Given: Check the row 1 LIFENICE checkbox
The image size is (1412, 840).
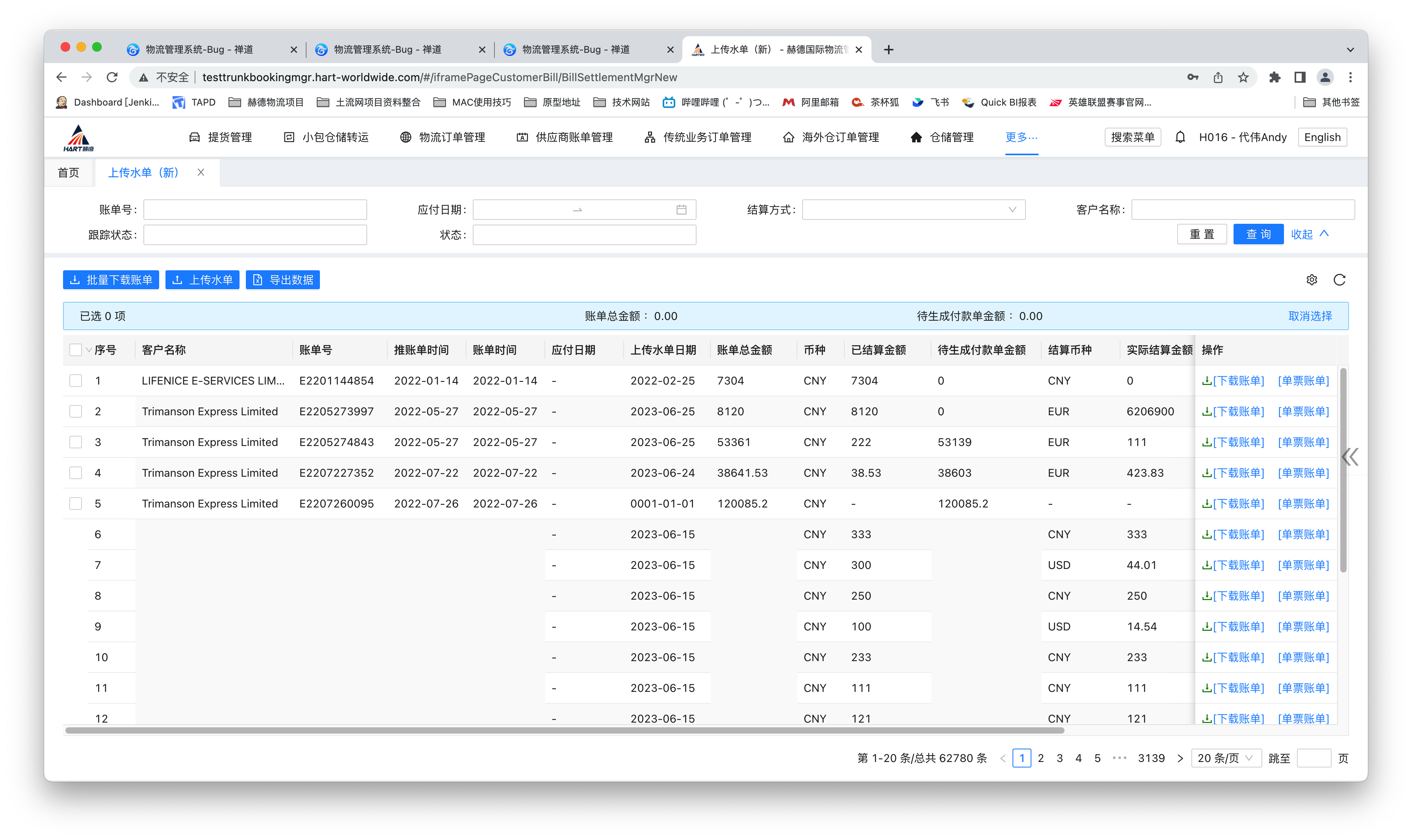Looking at the screenshot, I should tap(75, 380).
